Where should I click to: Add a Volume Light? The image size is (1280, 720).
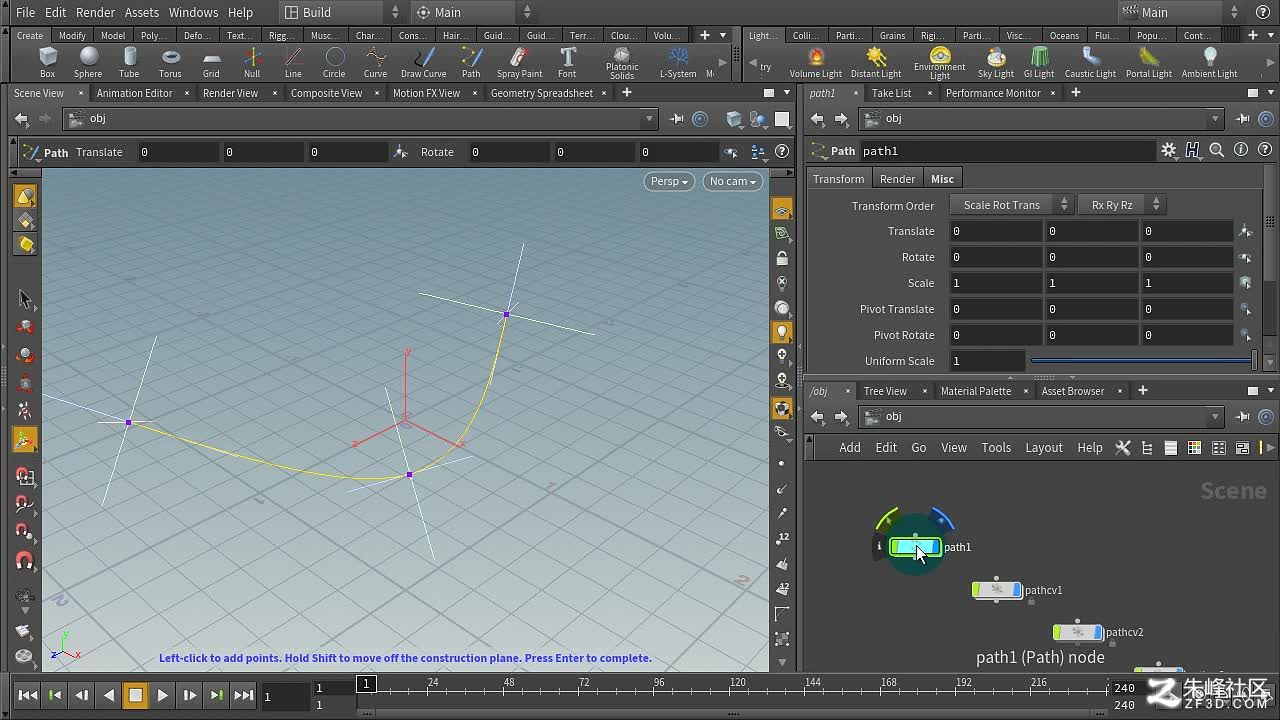click(816, 63)
